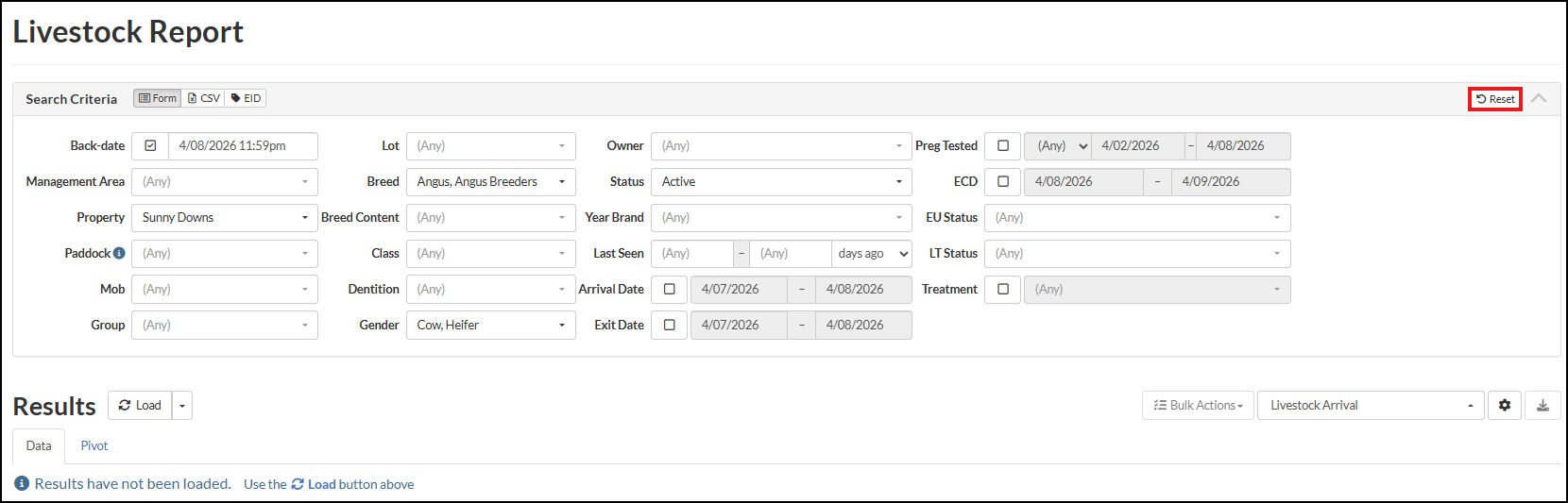Click the Last Seen second (Any) field
The height and width of the screenshot is (503, 1568).
(791, 254)
